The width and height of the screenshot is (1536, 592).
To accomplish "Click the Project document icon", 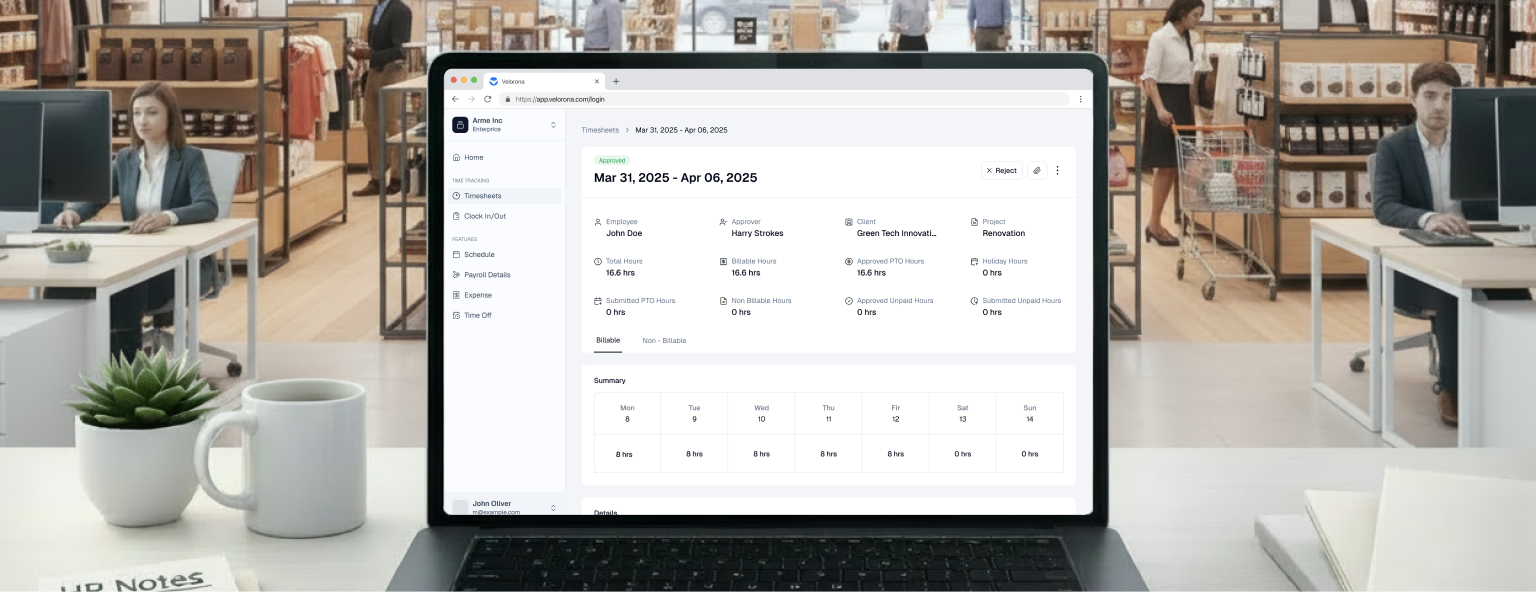I will [974, 222].
